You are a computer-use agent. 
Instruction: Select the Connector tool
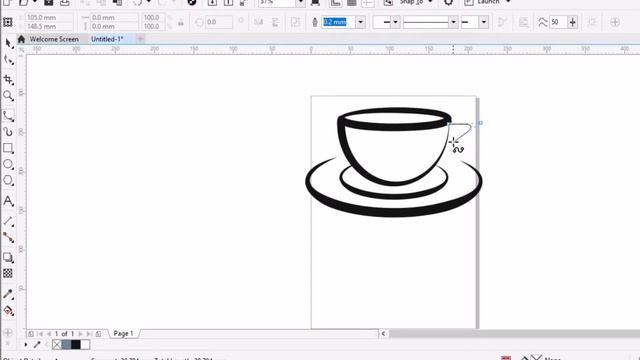click(8, 237)
